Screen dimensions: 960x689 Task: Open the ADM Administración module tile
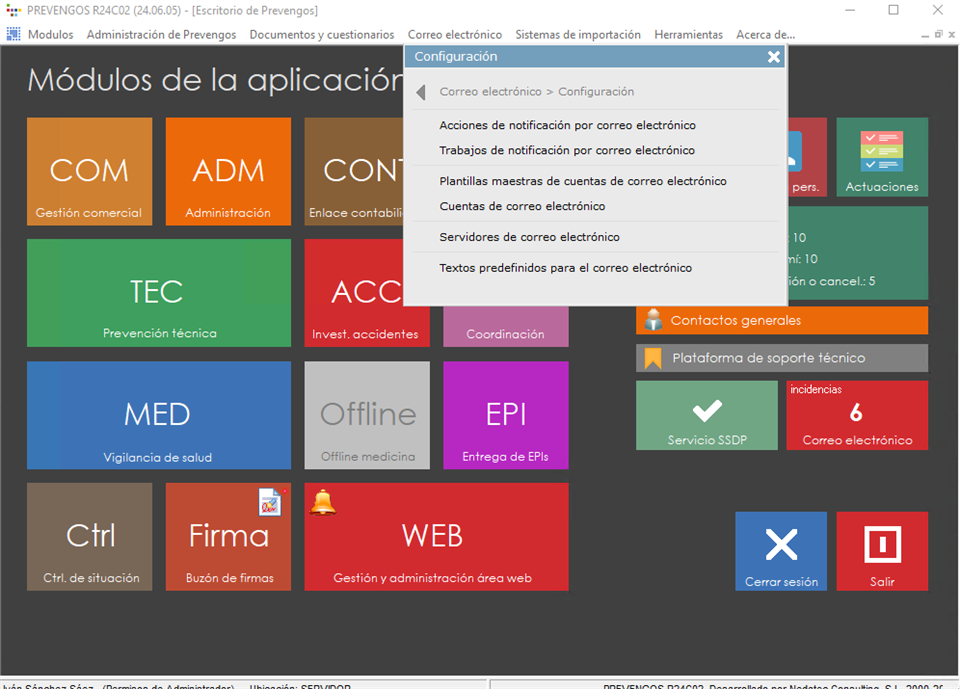(228, 171)
